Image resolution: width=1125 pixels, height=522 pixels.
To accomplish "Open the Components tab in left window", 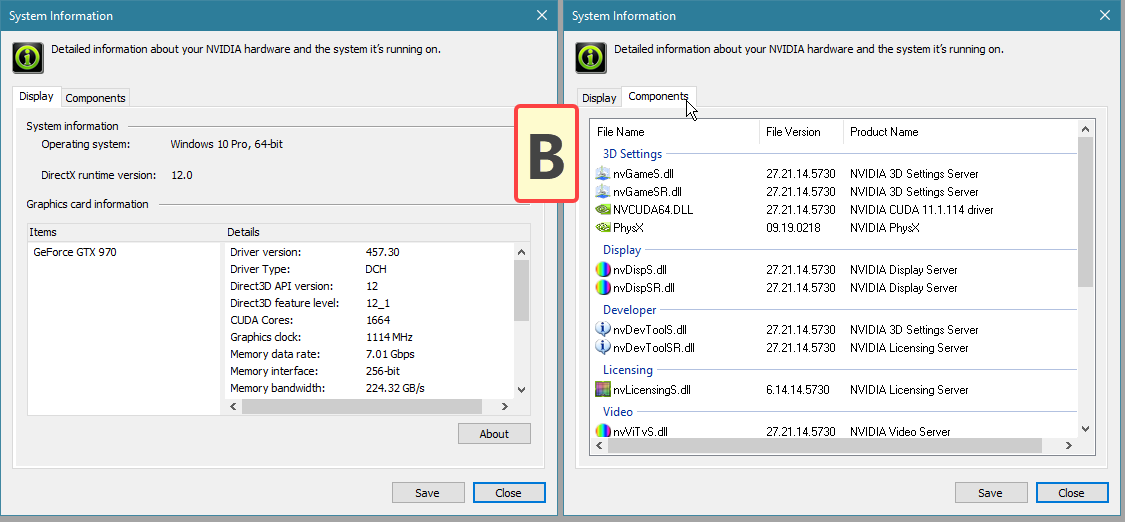I will [95, 98].
